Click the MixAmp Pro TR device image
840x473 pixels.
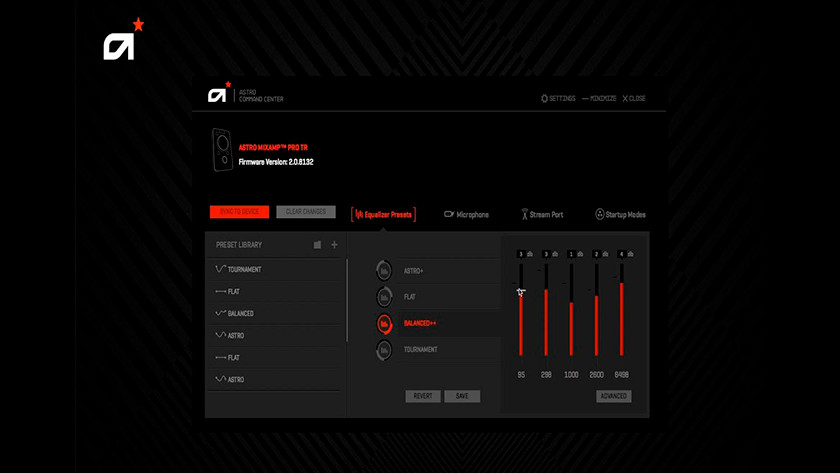222,149
